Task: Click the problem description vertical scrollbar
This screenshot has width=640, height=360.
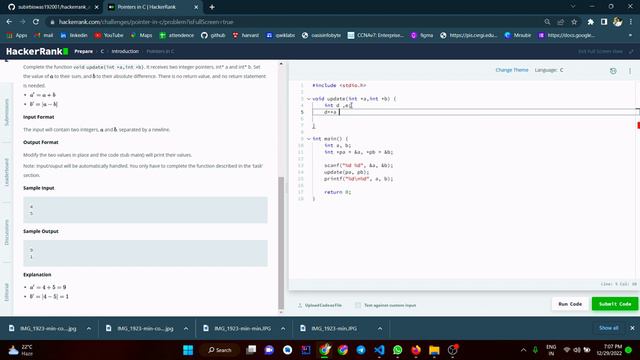Action: point(281,243)
